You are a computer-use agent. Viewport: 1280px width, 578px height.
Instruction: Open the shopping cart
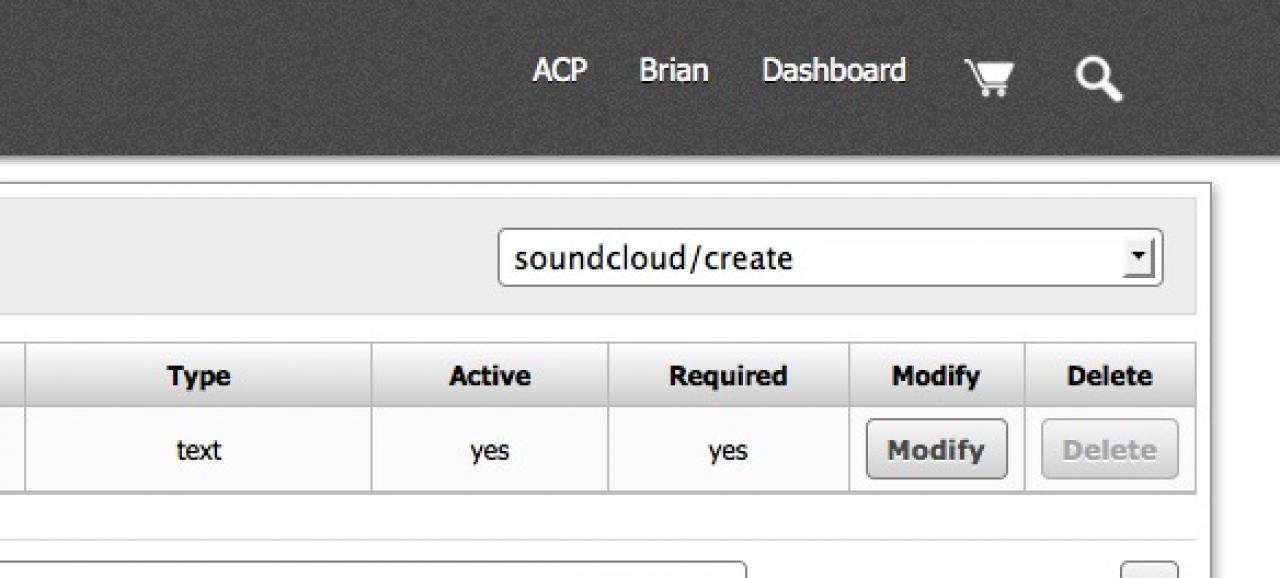pos(988,77)
